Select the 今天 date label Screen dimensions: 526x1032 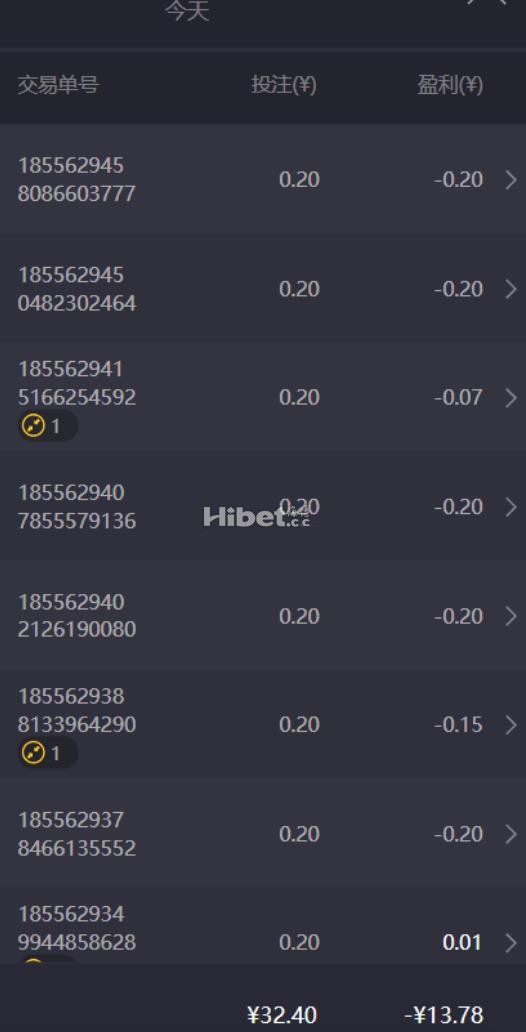[x=187, y=11]
